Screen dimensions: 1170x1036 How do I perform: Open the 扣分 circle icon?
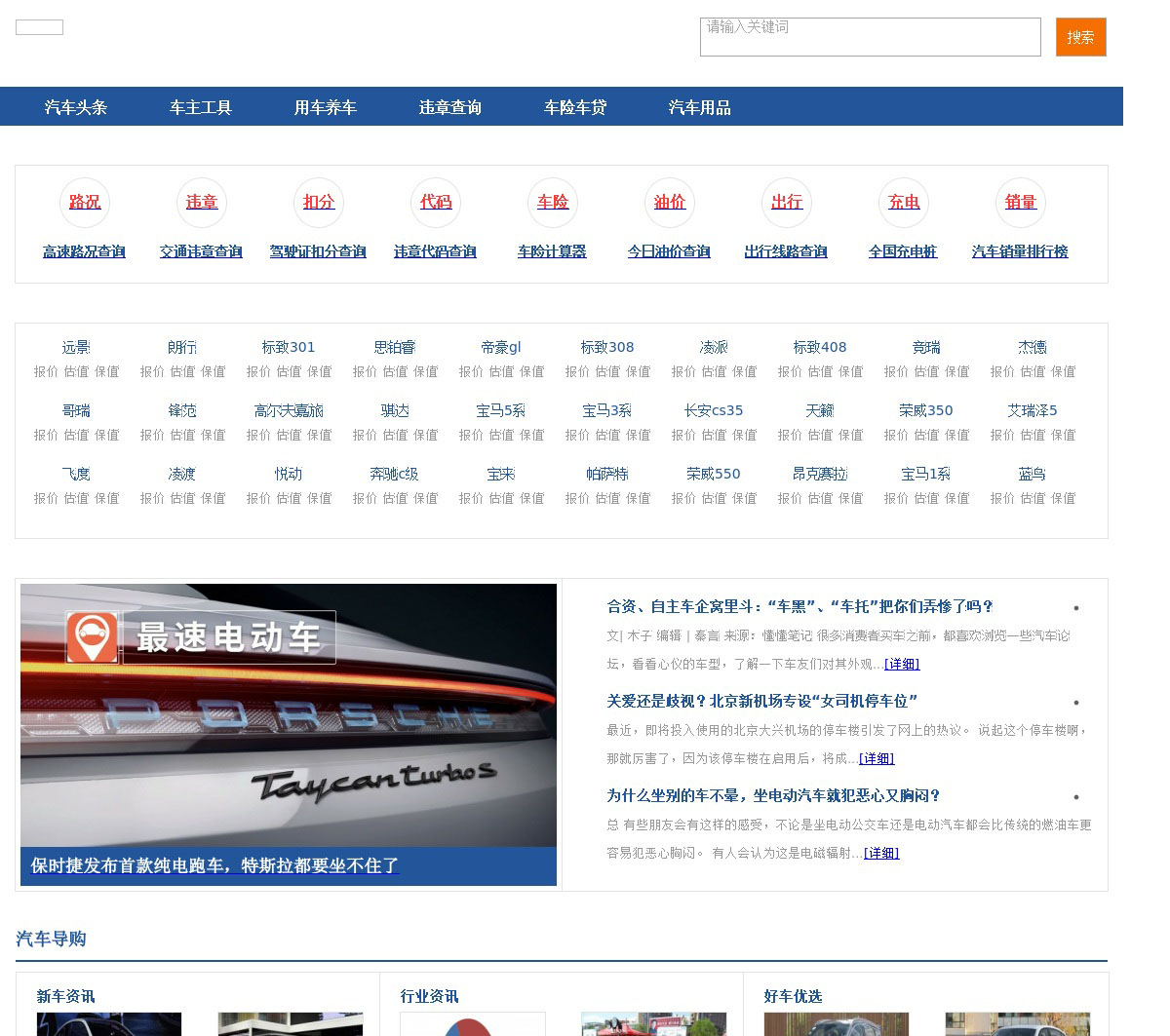pos(319,202)
